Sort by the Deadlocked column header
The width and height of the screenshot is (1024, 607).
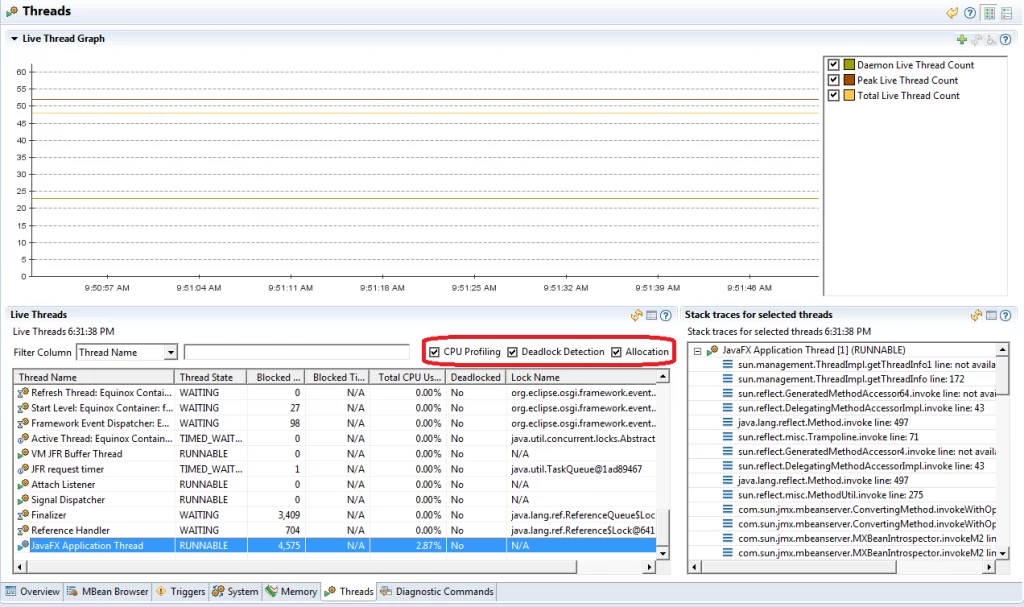pos(475,377)
